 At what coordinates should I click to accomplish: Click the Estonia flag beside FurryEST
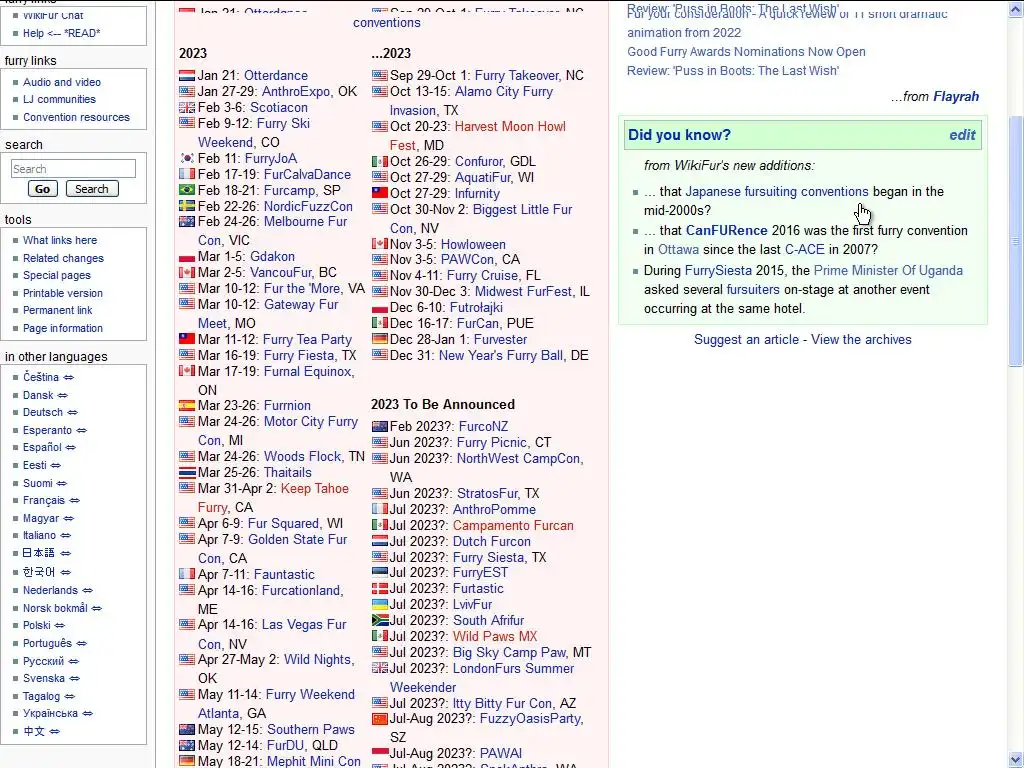coord(379,573)
